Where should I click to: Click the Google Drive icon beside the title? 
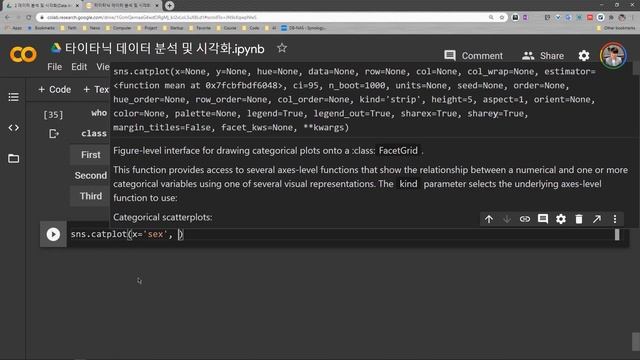click(x=56, y=48)
